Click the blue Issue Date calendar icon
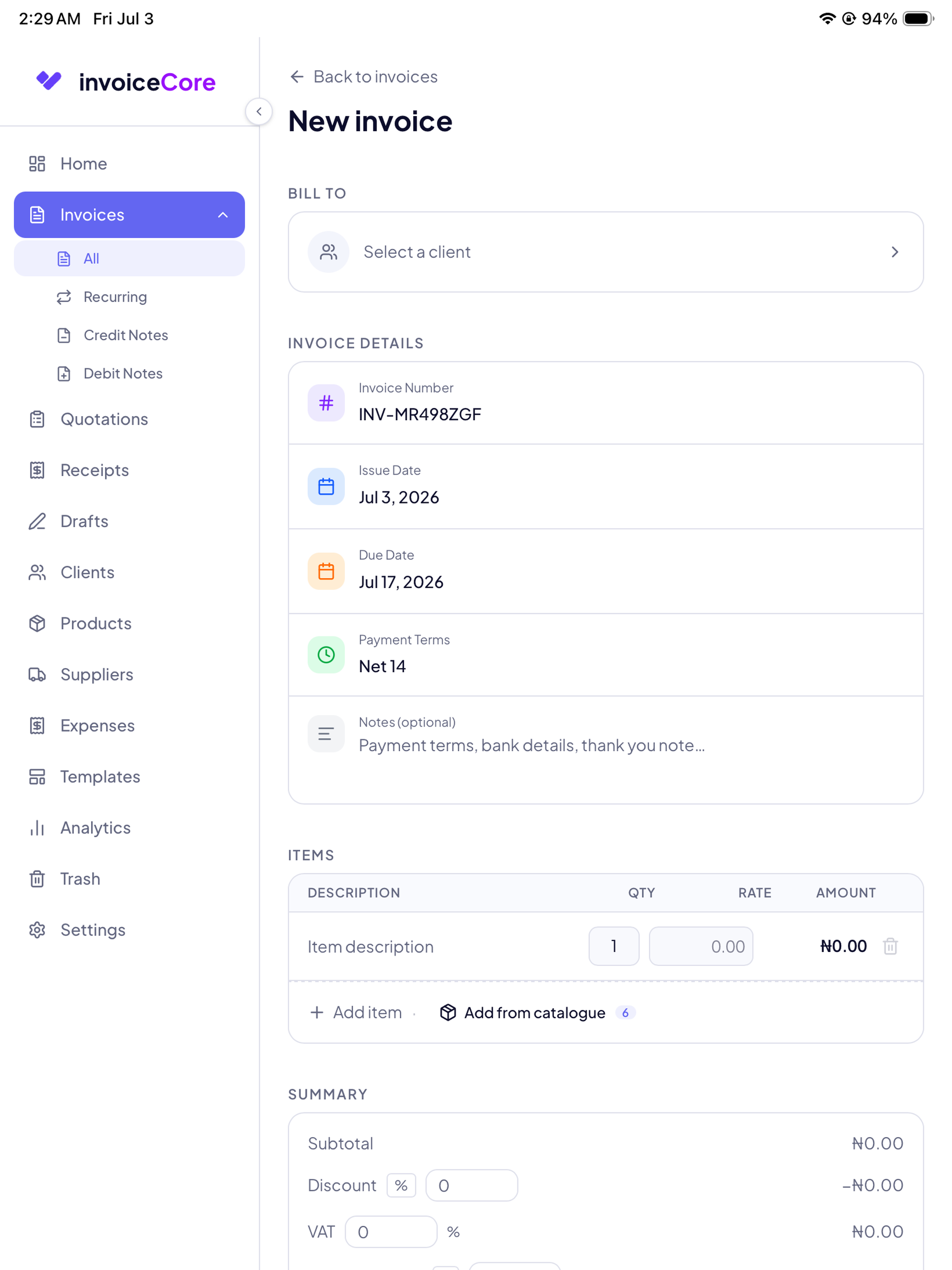The width and height of the screenshot is (952, 1270). click(326, 487)
